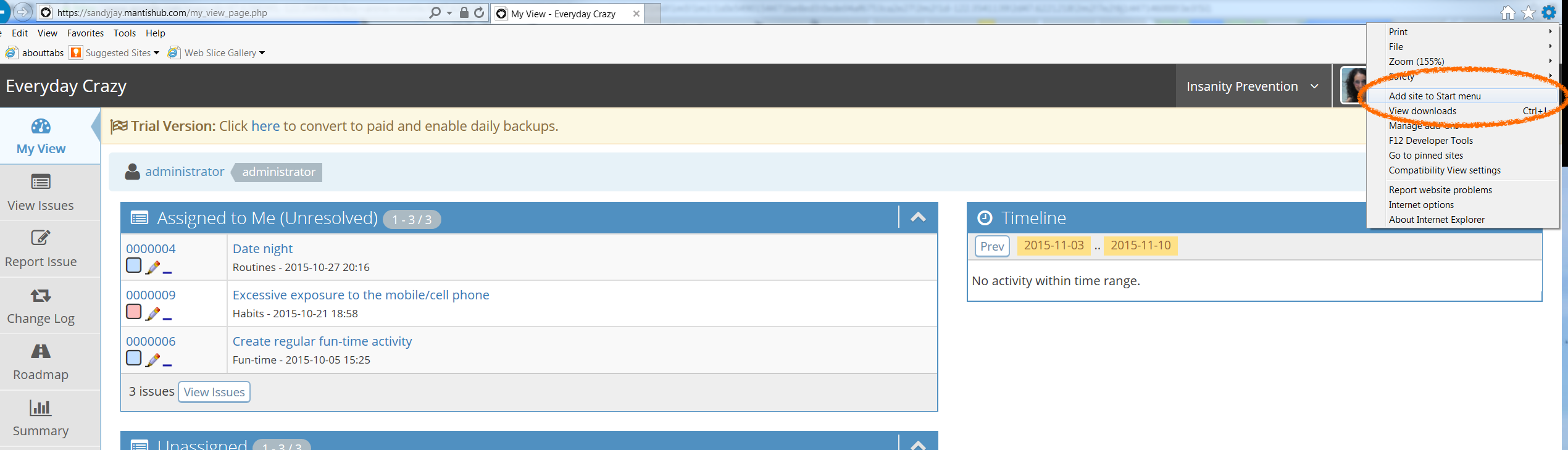This screenshot has height=450, width=1568.
Task: Click the Prev button in Timeline
Action: (992, 246)
